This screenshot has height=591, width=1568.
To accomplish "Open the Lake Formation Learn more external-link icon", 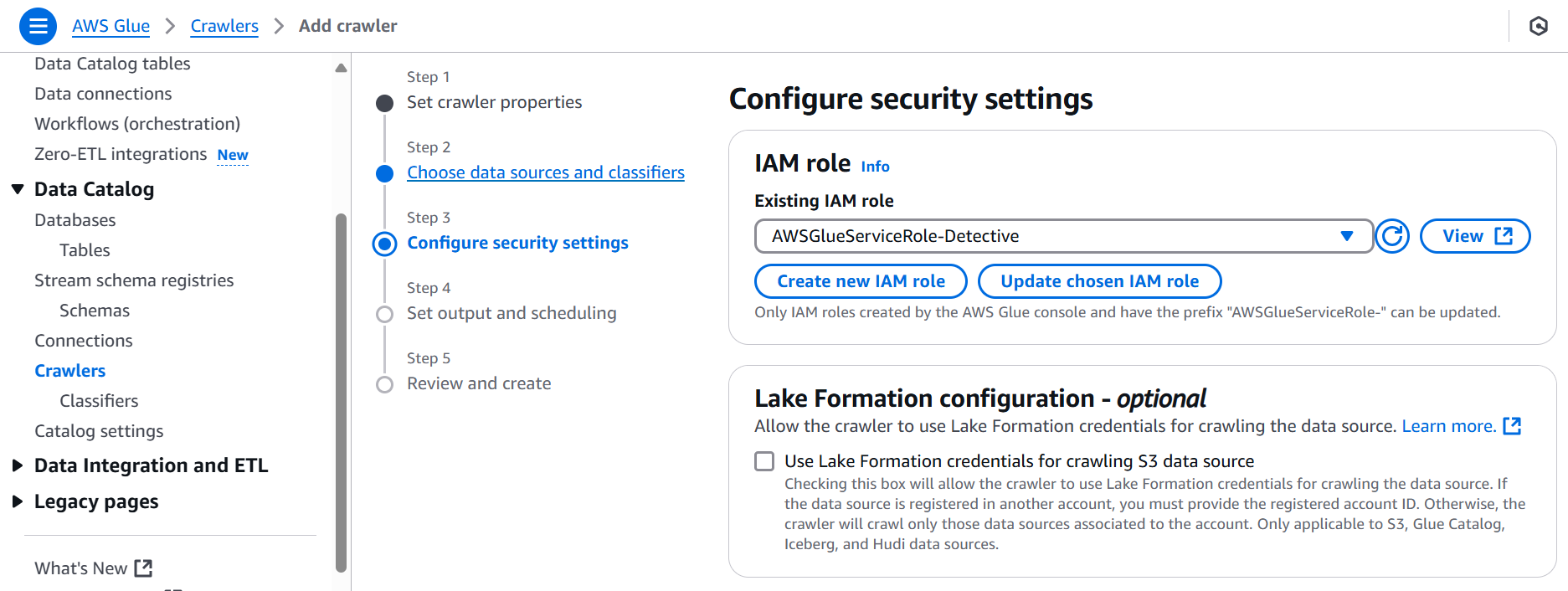I will 1512,426.
